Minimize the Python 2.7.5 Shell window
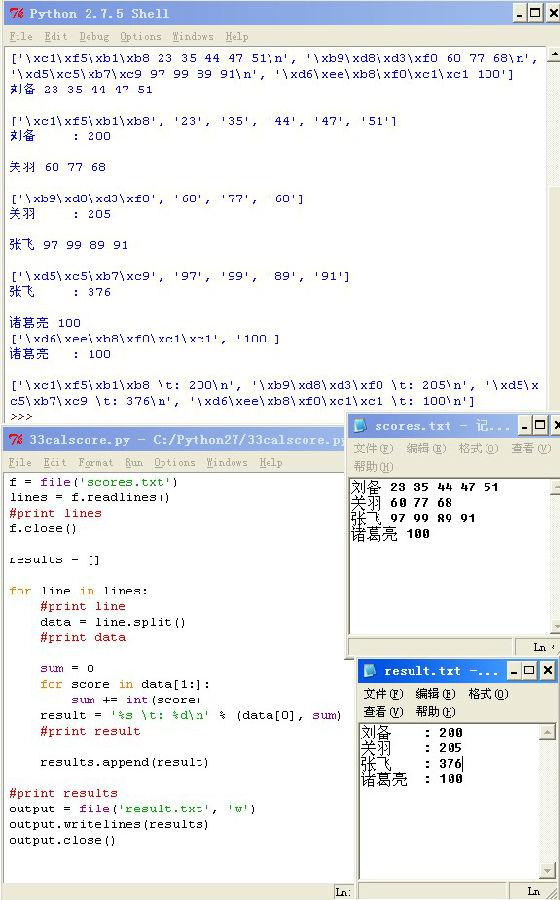This screenshot has height=900, width=560. (x=520, y=13)
